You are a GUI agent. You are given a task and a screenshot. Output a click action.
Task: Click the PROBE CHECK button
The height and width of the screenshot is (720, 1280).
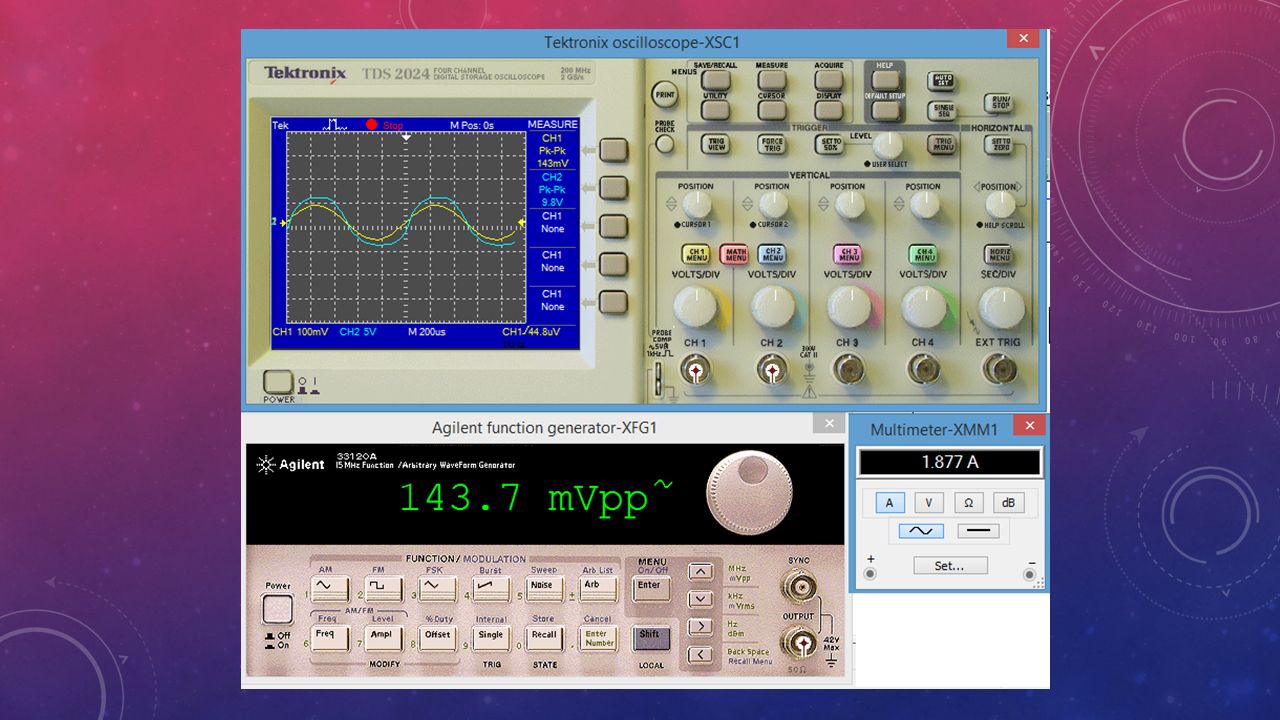[x=664, y=144]
